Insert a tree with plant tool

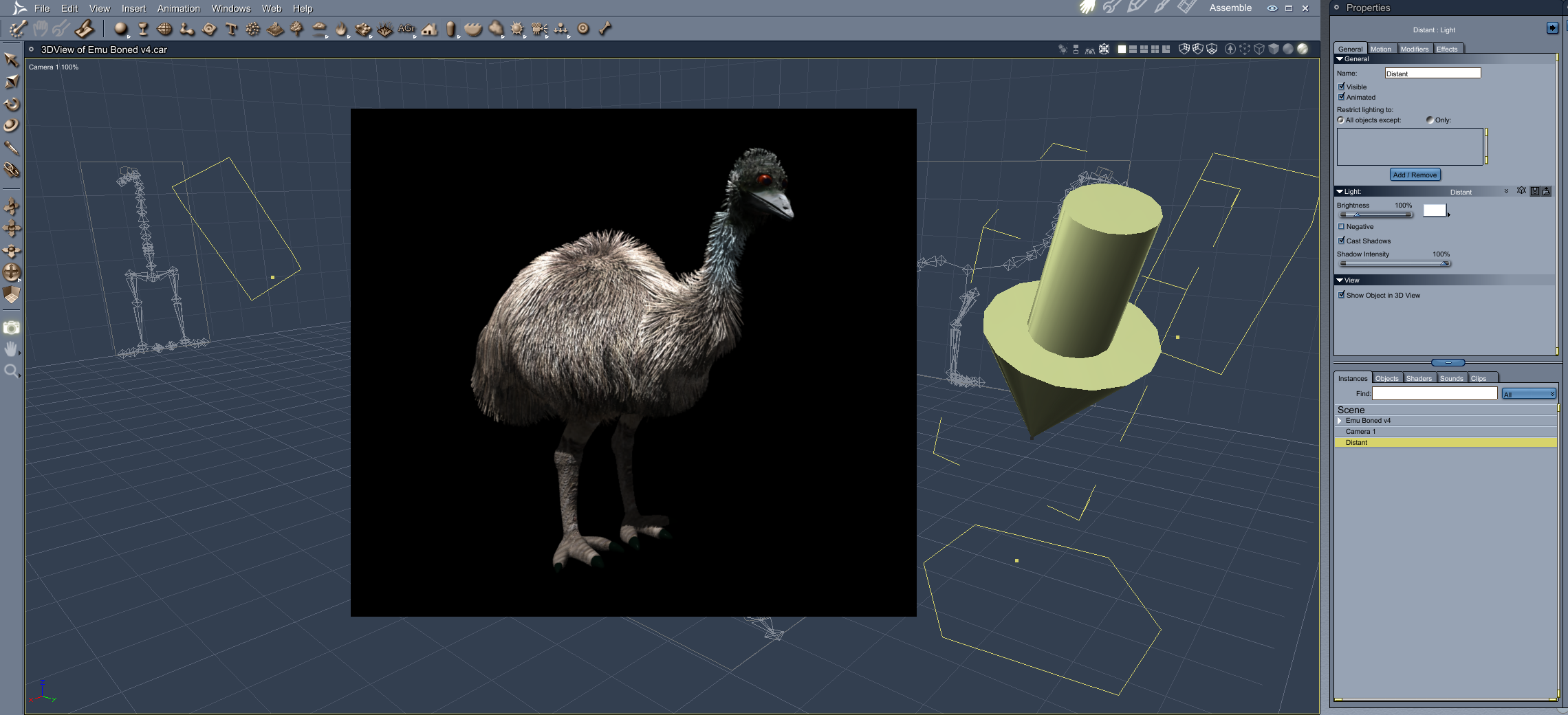(x=297, y=29)
